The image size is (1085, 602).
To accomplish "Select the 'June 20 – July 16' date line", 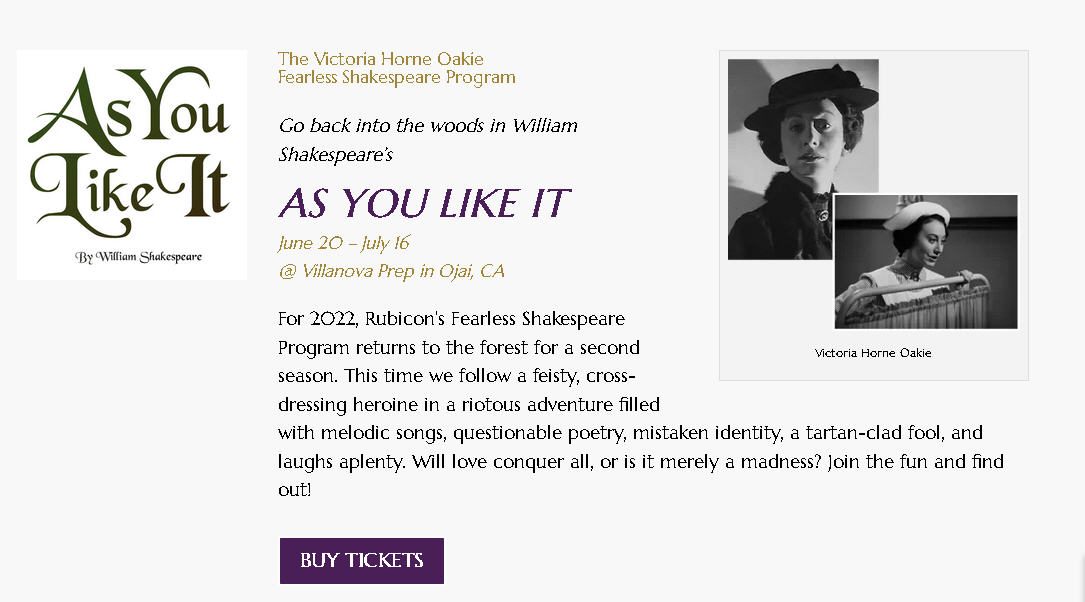I will pyautogui.click(x=344, y=243).
